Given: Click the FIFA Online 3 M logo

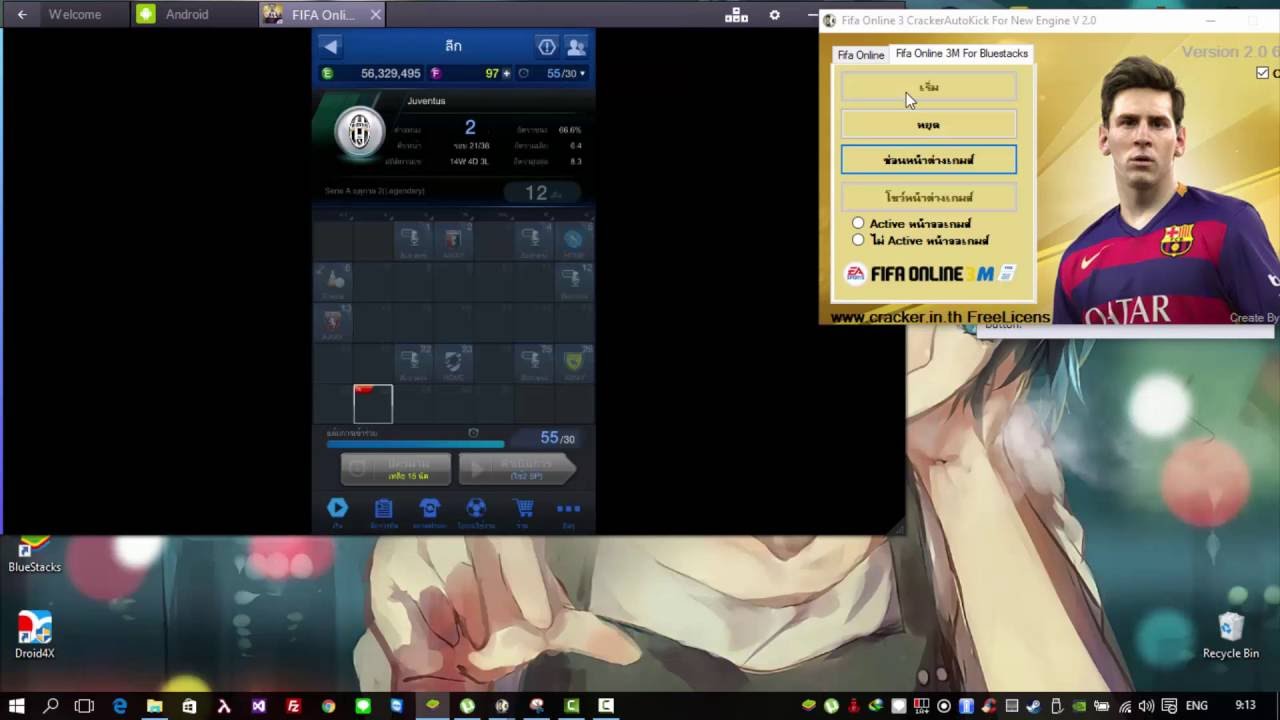Looking at the screenshot, I should coord(931,273).
